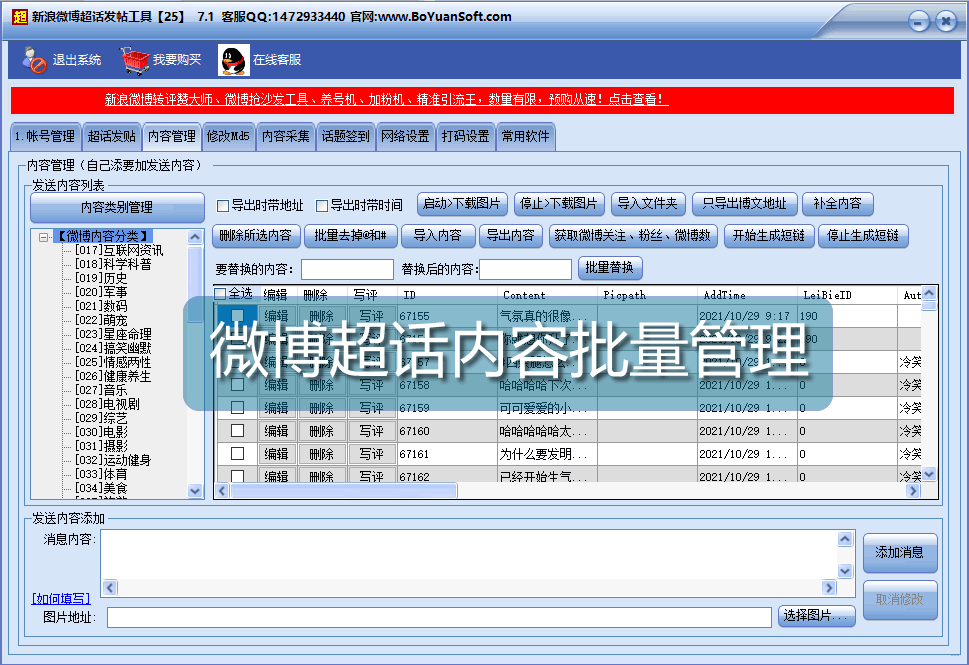Click 我要购买 toolbar label
The image size is (969, 665).
click(x=177, y=60)
